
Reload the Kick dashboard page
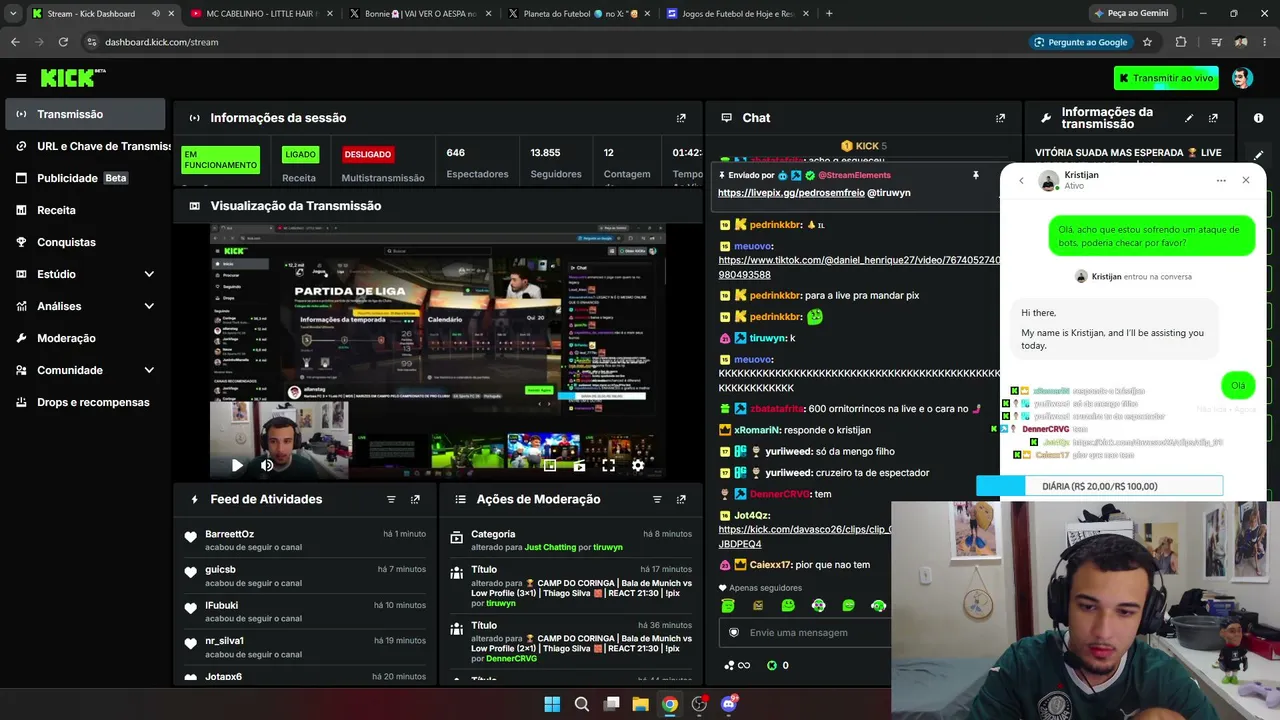point(63,42)
